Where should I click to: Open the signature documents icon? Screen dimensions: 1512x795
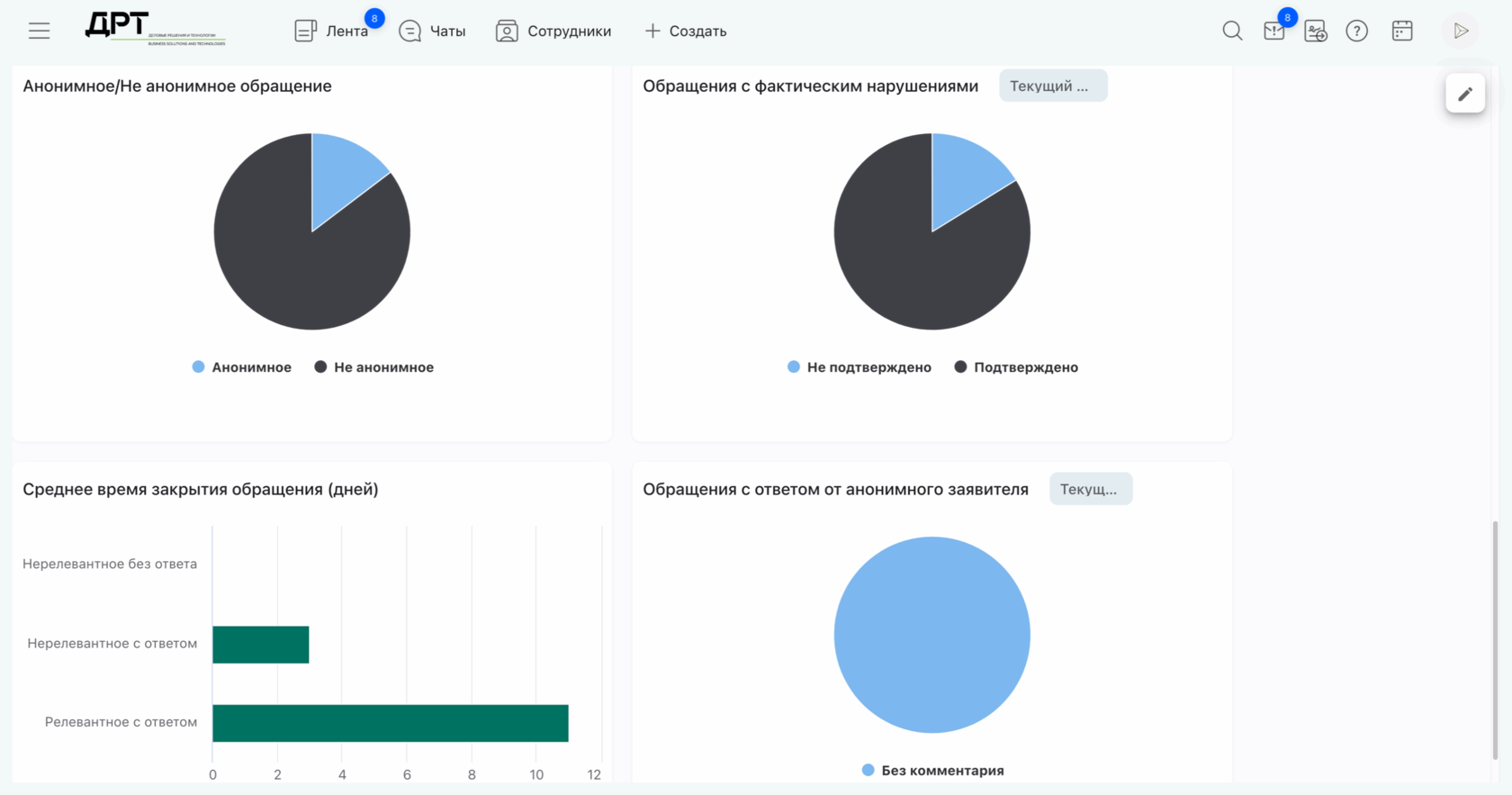point(1316,31)
